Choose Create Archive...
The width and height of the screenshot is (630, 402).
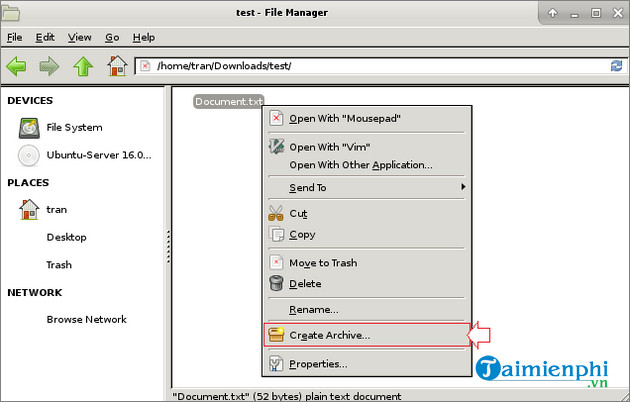(367, 335)
